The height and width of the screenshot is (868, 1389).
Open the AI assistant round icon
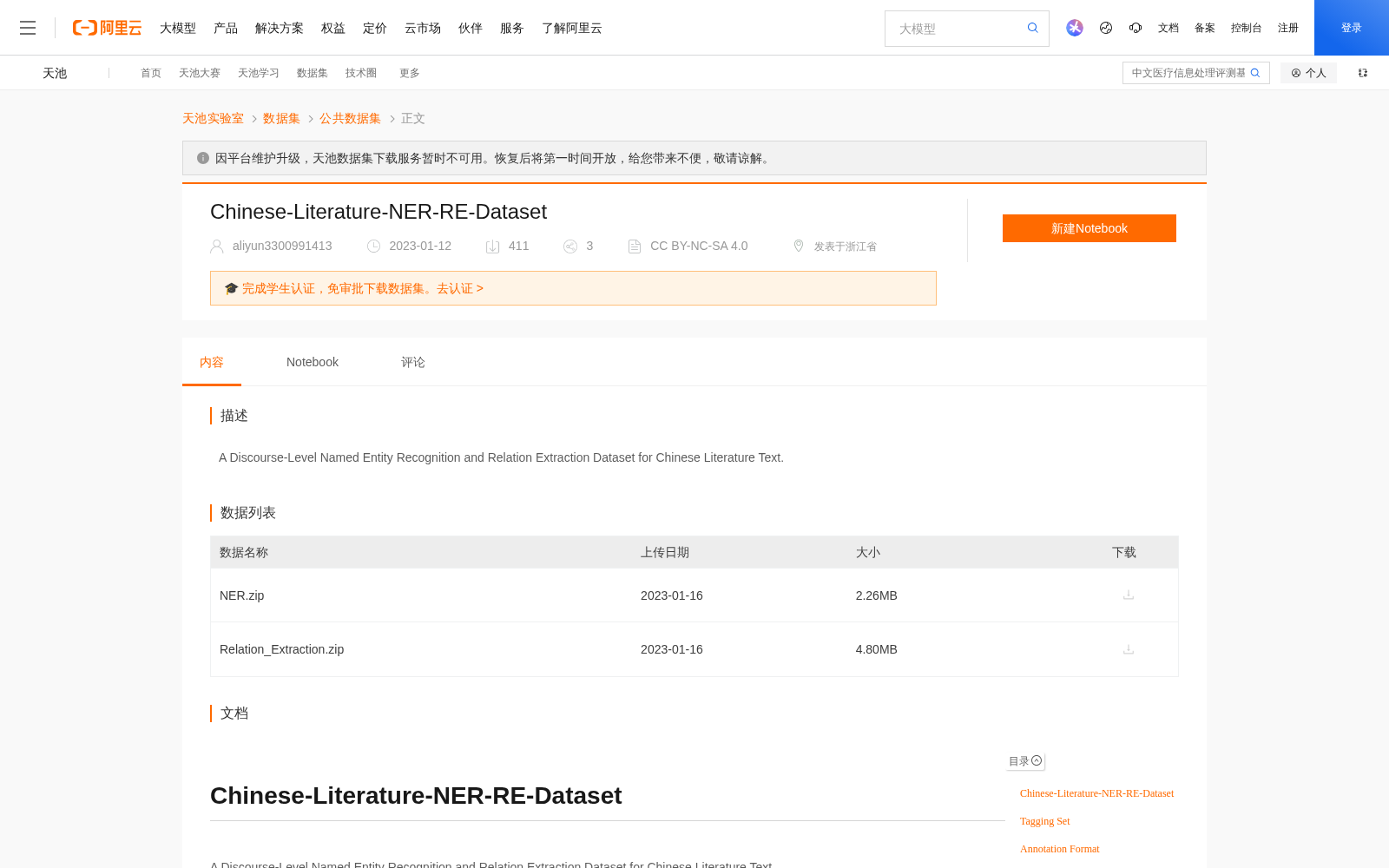(x=1075, y=28)
